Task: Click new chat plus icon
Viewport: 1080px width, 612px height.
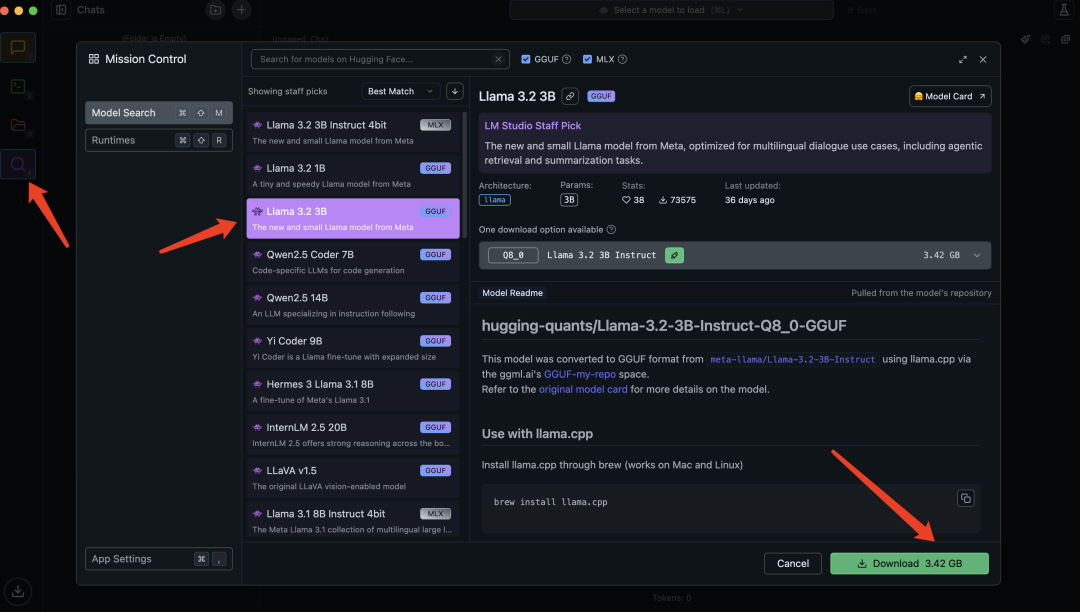Action: click(241, 10)
